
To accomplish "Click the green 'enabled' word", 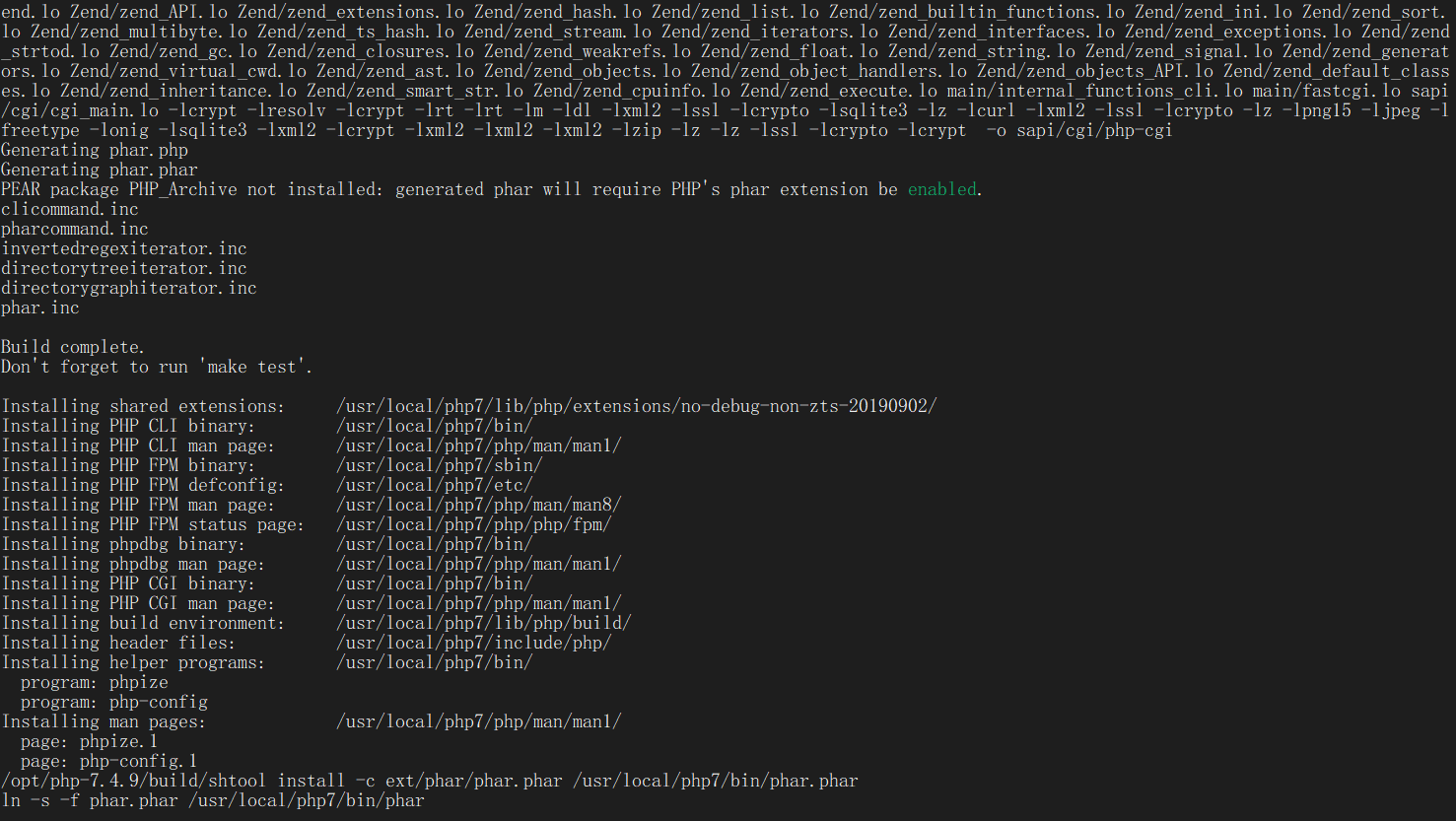I will click(942, 189).
